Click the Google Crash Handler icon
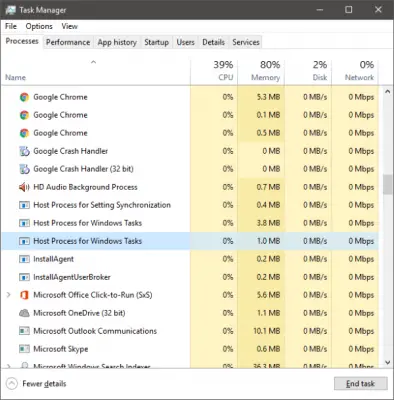The width and height of the screenshot is (394, 400). tap(24, 151)
